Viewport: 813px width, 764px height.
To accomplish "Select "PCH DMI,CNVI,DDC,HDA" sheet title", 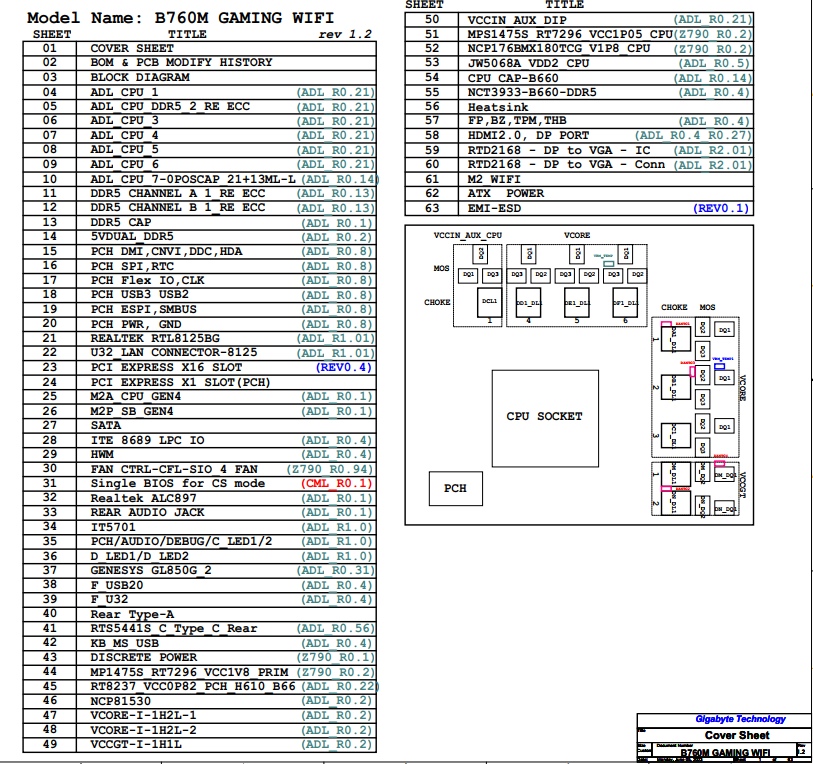I will point(166,252).
